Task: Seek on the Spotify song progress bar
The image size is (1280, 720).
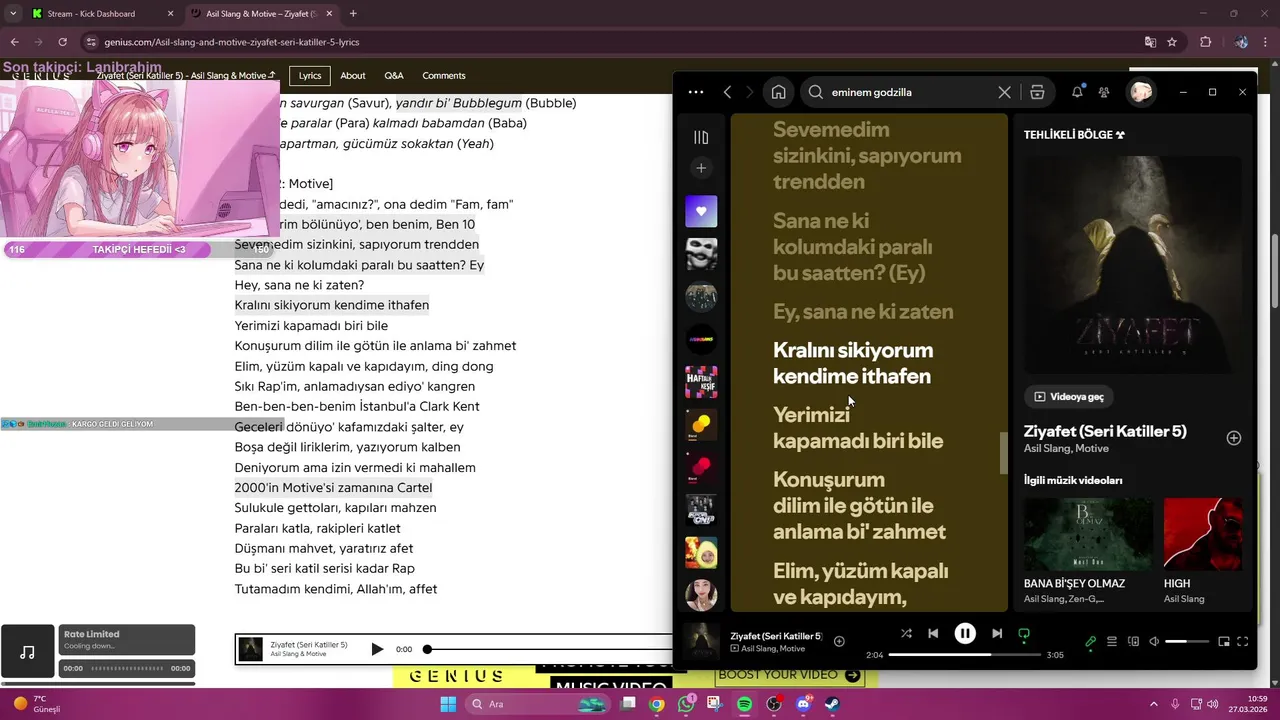Action: click(965, 655)
